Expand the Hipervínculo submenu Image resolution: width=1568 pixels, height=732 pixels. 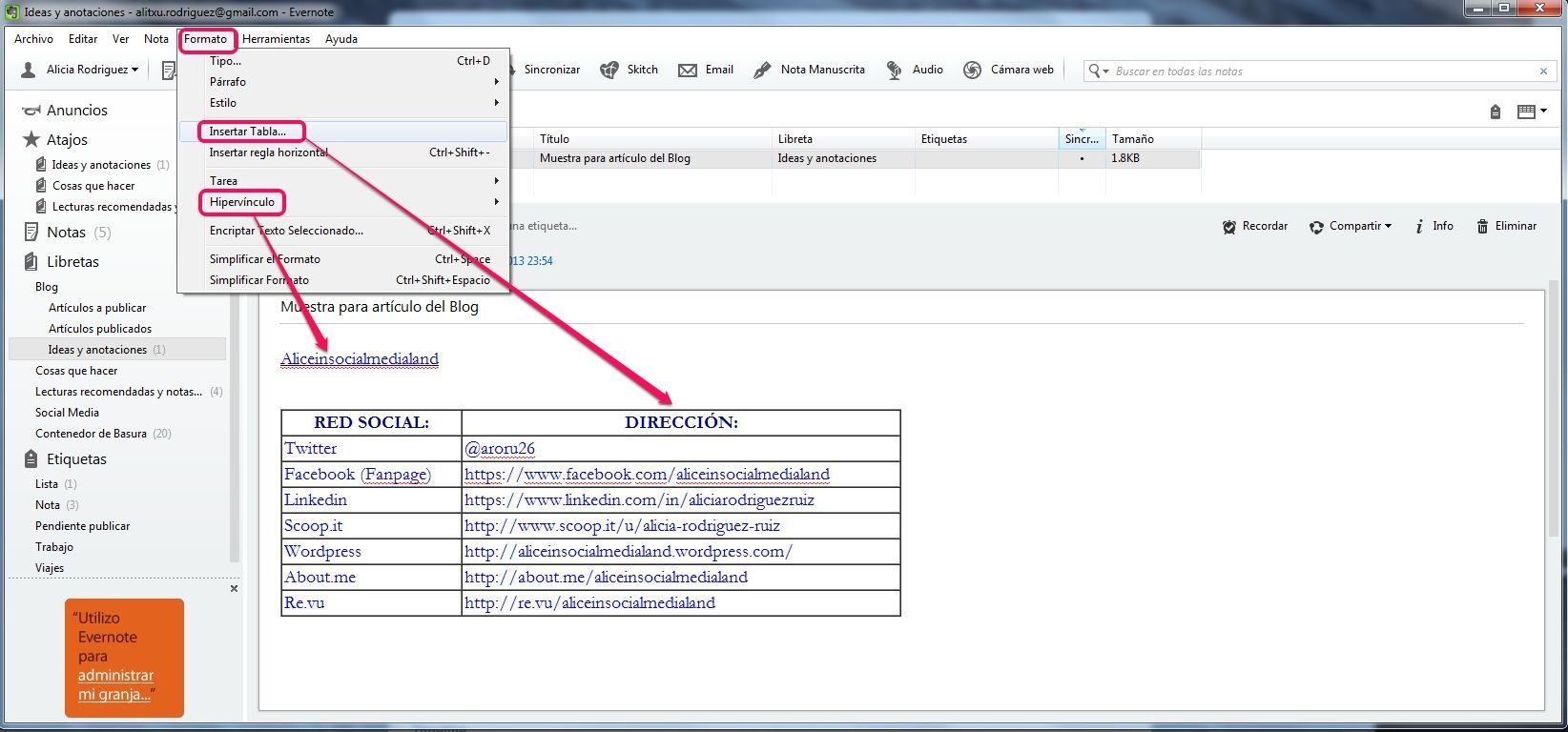343,202
